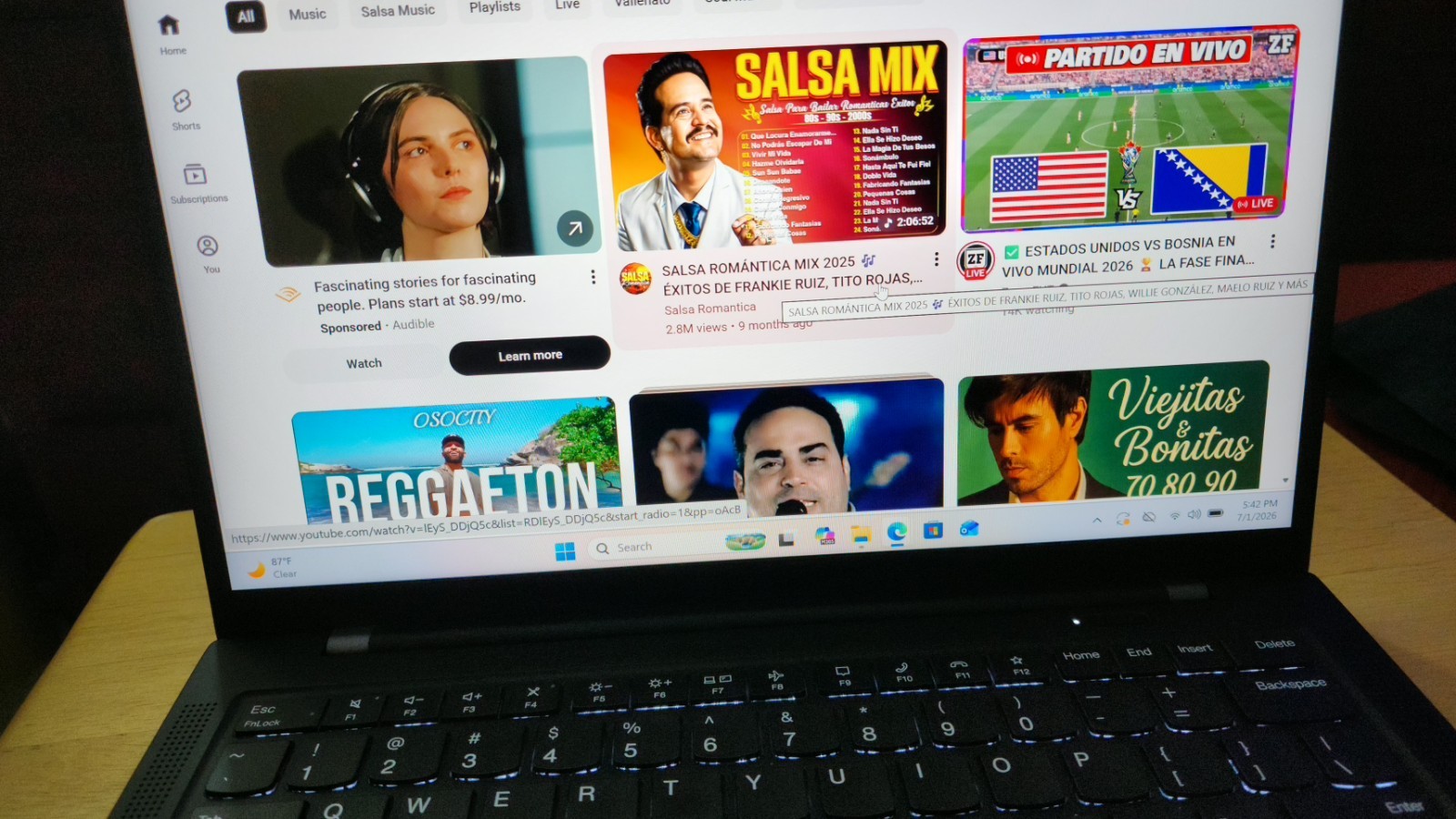Open the volume speaker tray icon

pyautogui.click(x=1194, y=514)
